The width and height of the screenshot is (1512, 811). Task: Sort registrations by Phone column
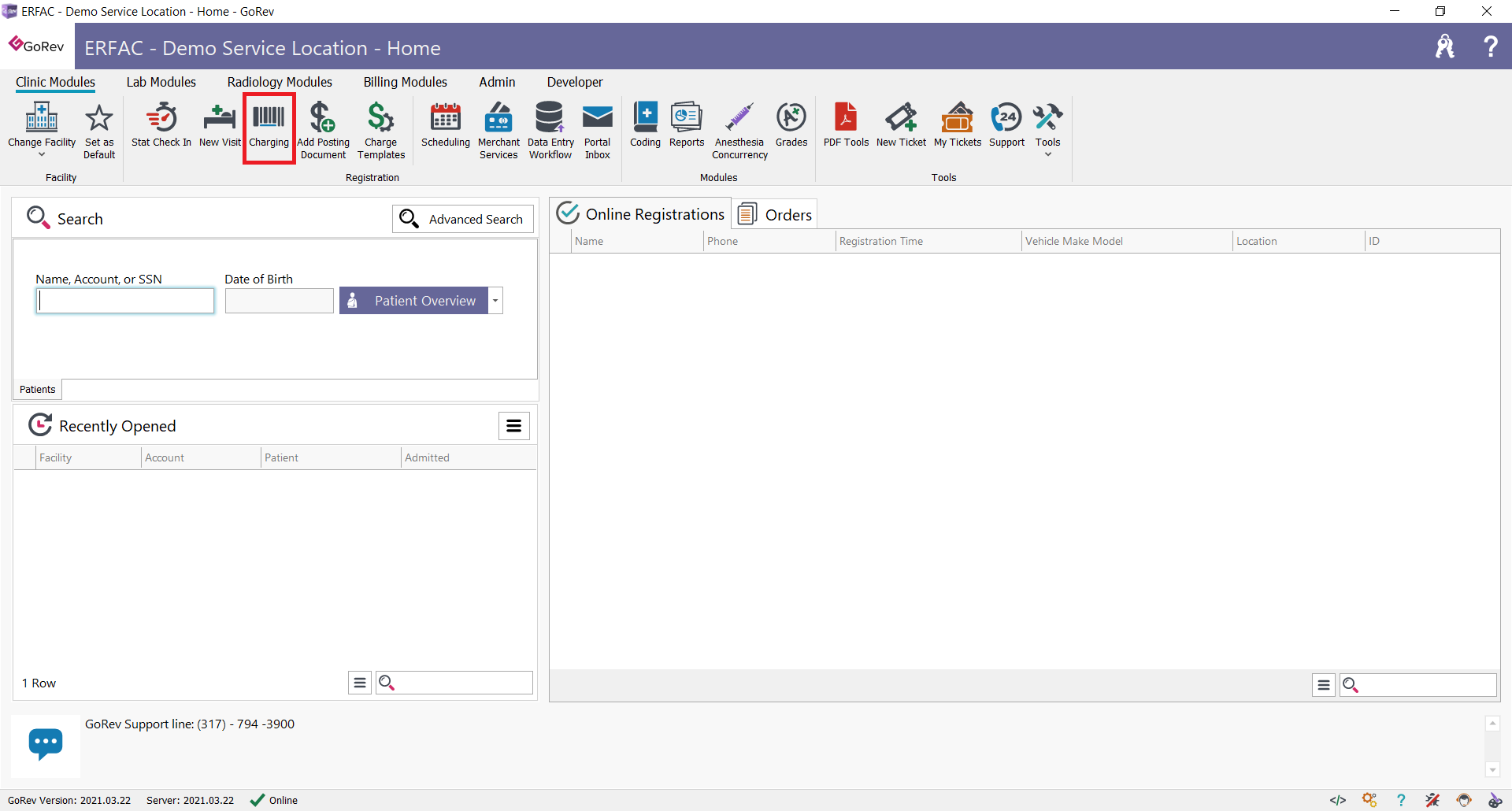coord(769,241)
